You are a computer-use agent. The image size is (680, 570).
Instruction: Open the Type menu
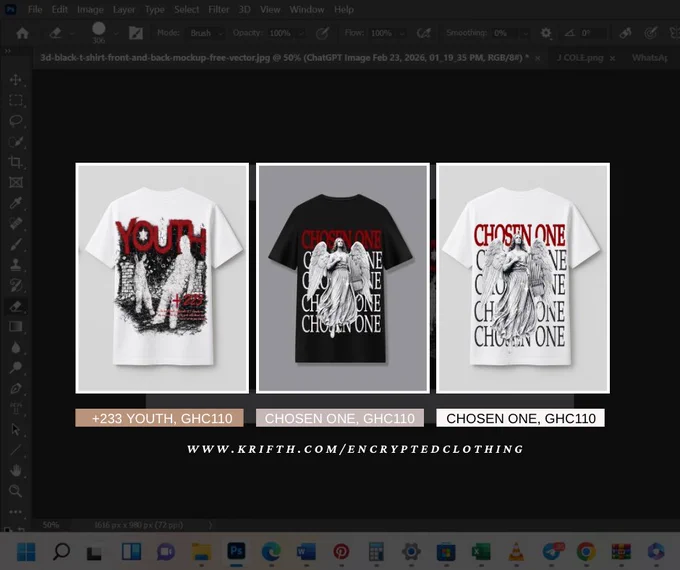click(154, 10)
